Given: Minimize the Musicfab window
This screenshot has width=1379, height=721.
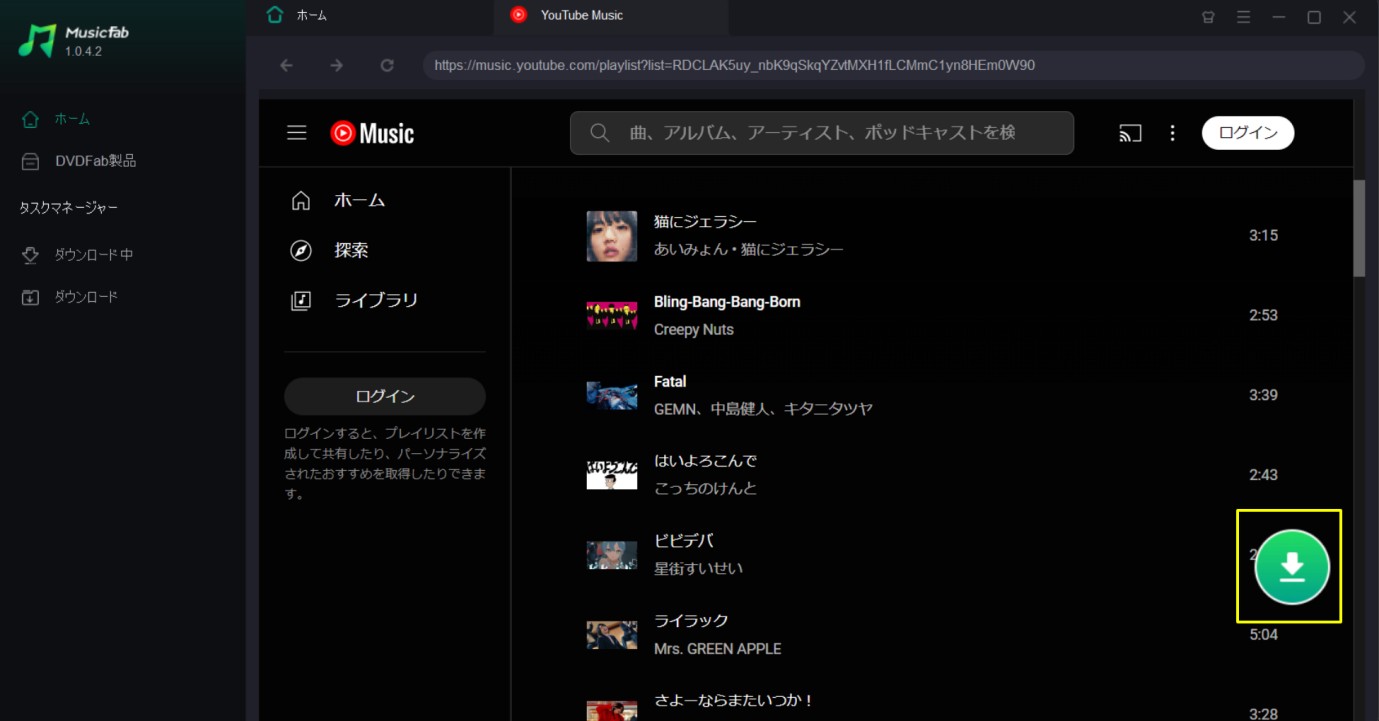Looking at the screenshot, I should coord(1278,17).
